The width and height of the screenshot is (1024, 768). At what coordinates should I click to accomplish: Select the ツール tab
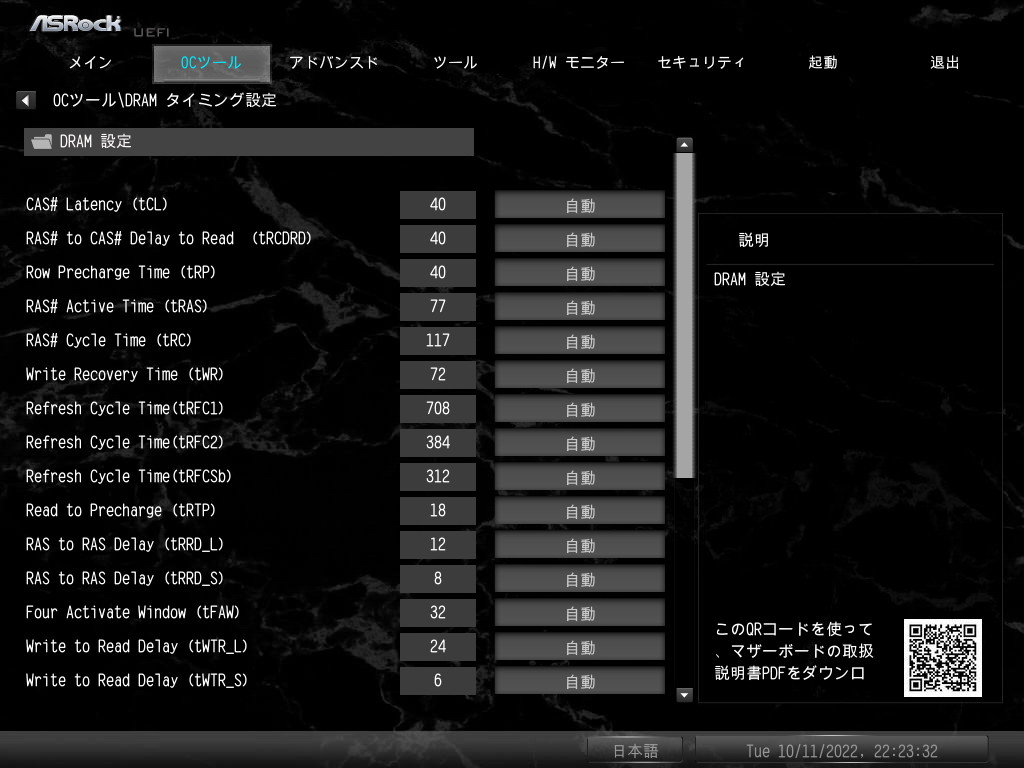pos(455,63)
